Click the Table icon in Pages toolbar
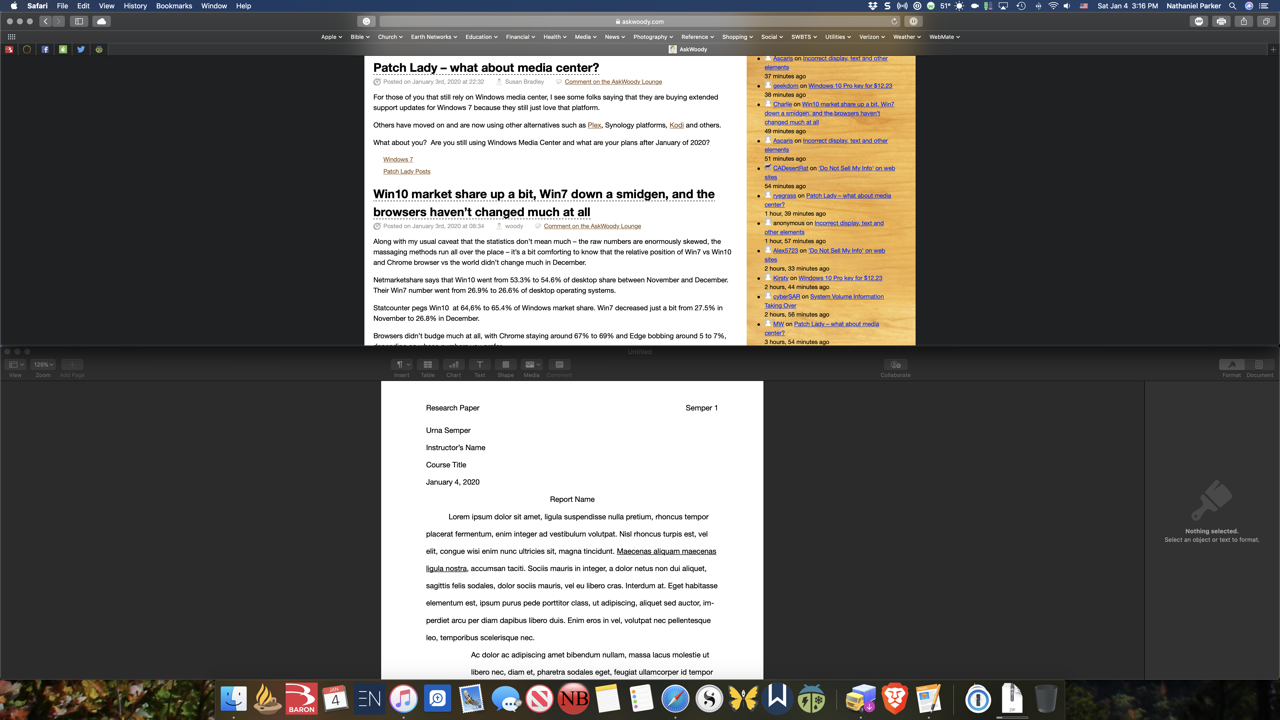This screenshot has width=1280, height=720. [427, 365]
